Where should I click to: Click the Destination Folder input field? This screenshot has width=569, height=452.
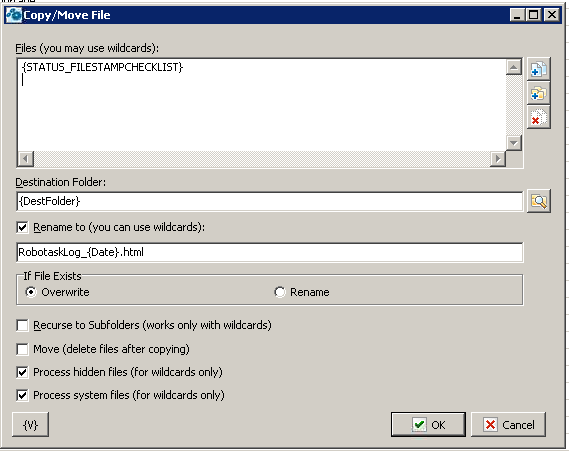pyautogui.click(x=270, y=201)
